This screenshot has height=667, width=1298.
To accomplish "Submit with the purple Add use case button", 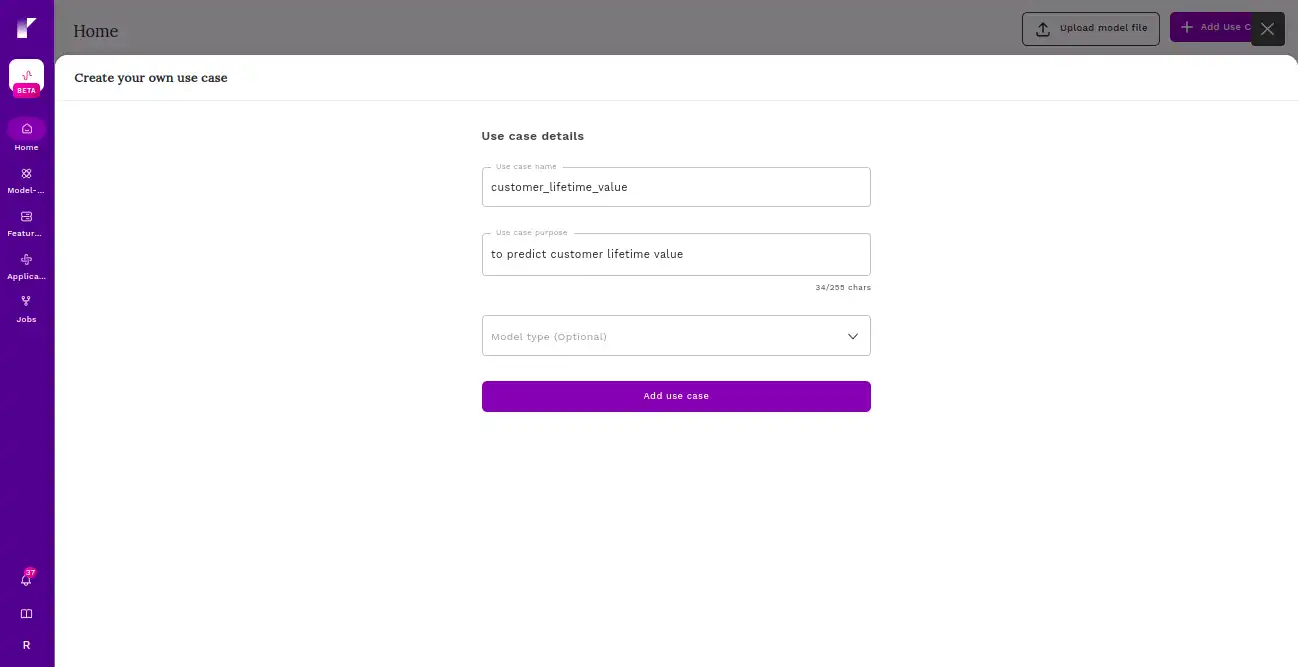I will pos(676,396).
